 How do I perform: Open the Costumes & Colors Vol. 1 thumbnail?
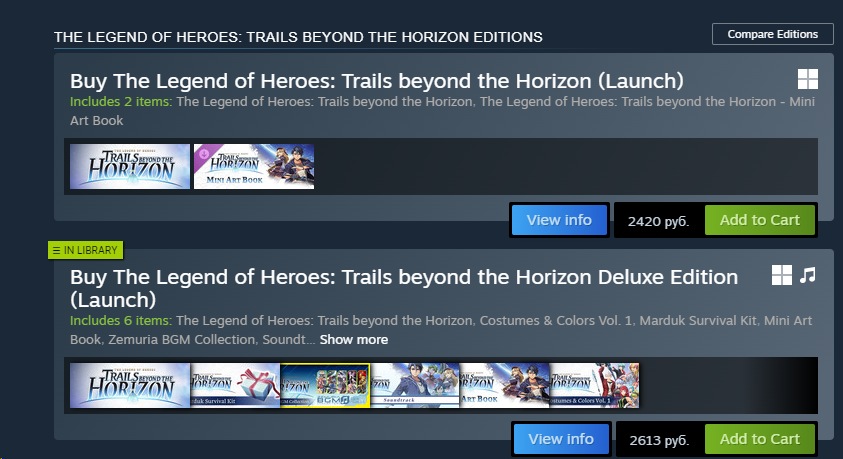594,385
